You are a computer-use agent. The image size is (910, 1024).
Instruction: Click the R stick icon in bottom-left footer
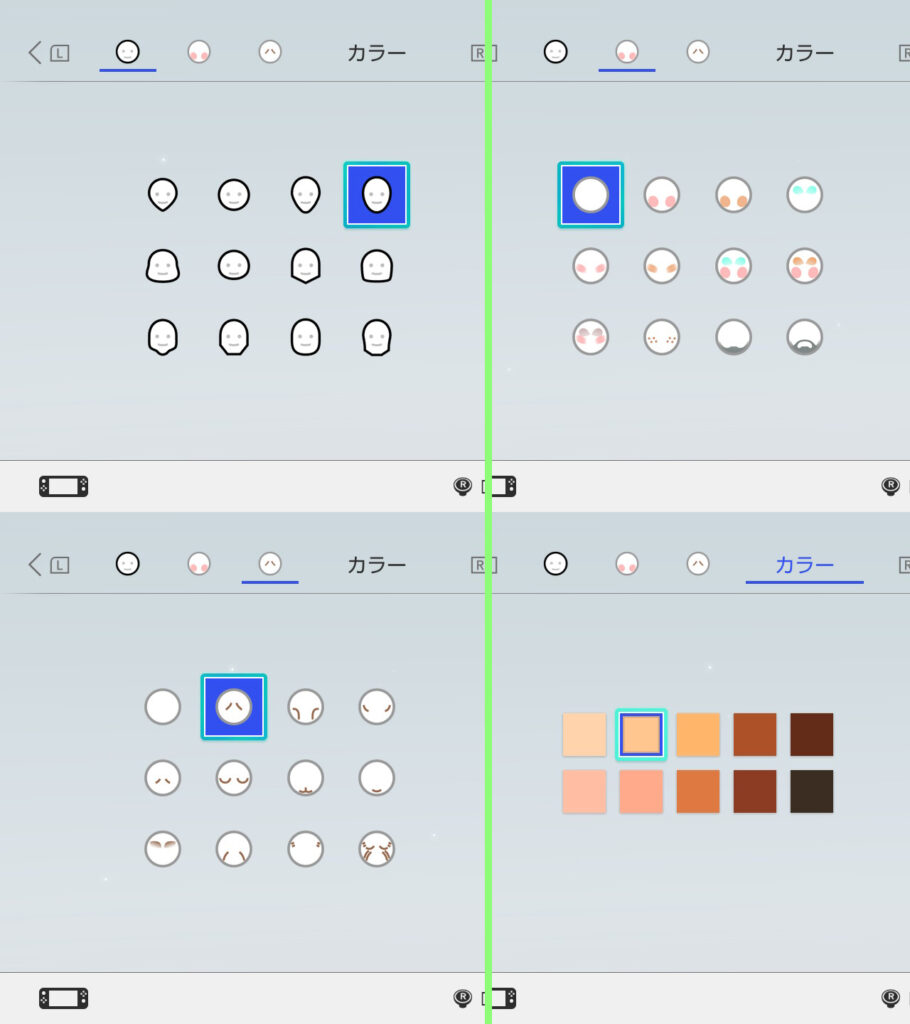tap(463, 999)
